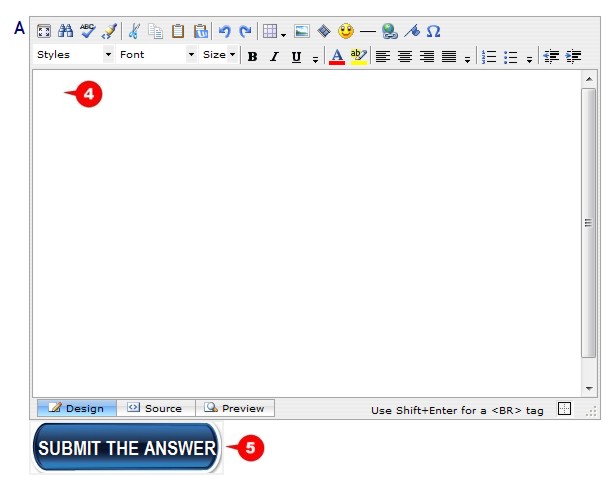Run the ABC spell checker

click(87, 31)
